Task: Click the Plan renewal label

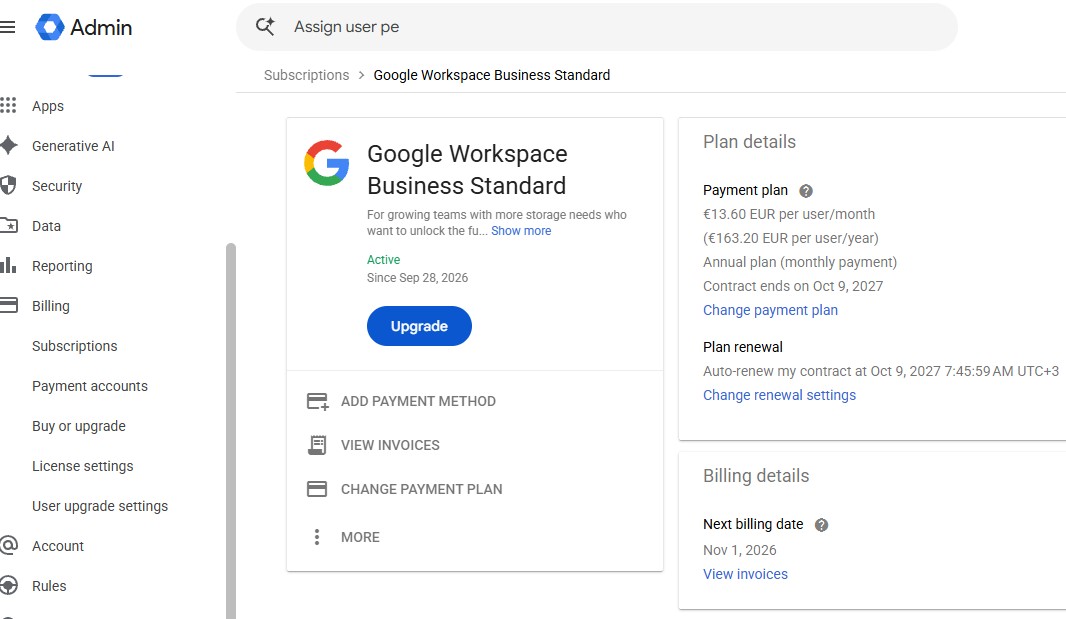Action: point(742,347)
